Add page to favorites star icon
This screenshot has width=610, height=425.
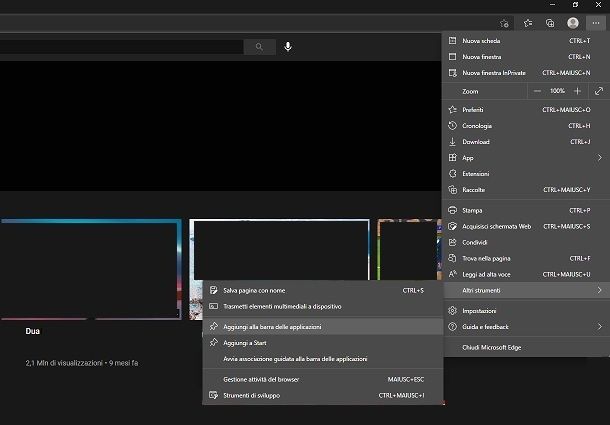(x=504, y=23)
